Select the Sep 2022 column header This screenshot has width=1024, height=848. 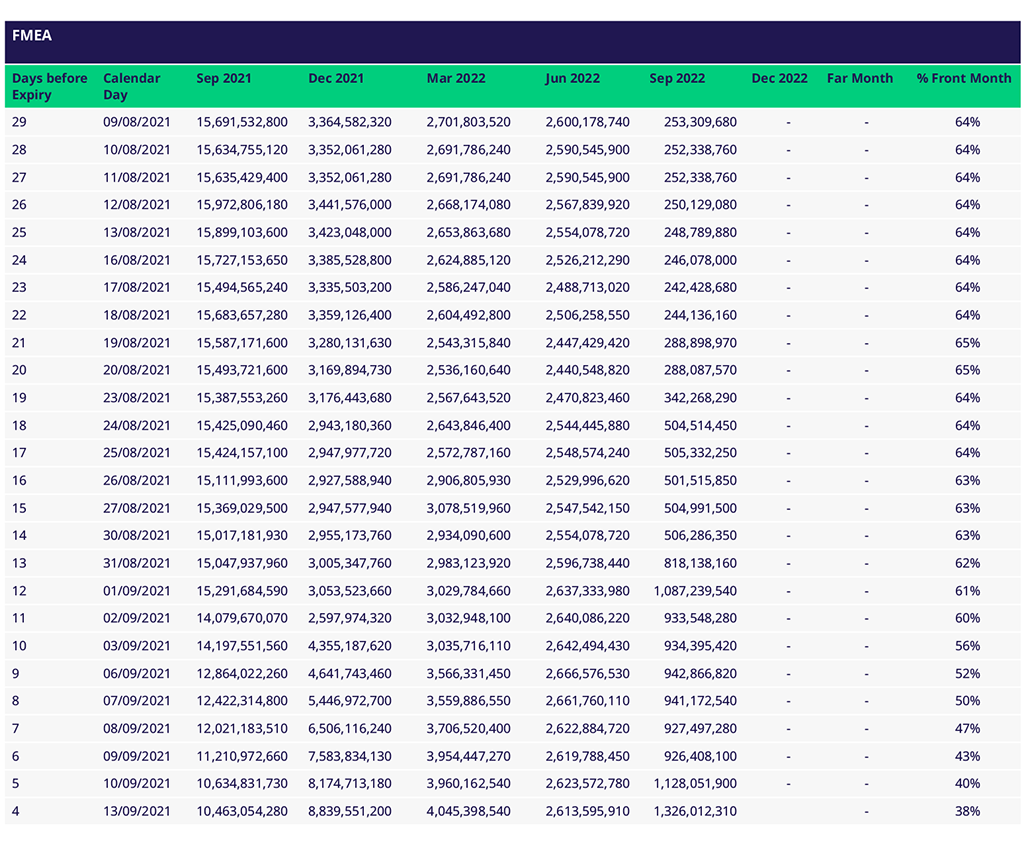tap(677, 78)
